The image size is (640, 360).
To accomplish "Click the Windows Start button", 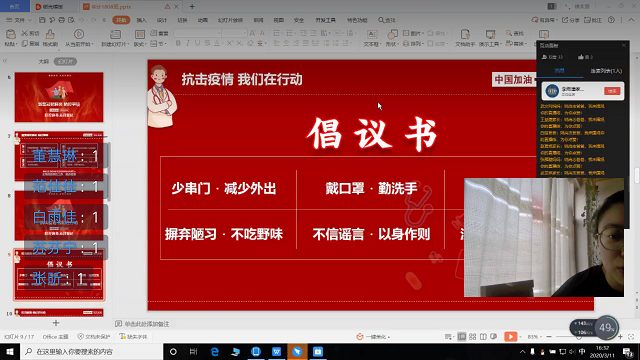I will click(10, 351).
